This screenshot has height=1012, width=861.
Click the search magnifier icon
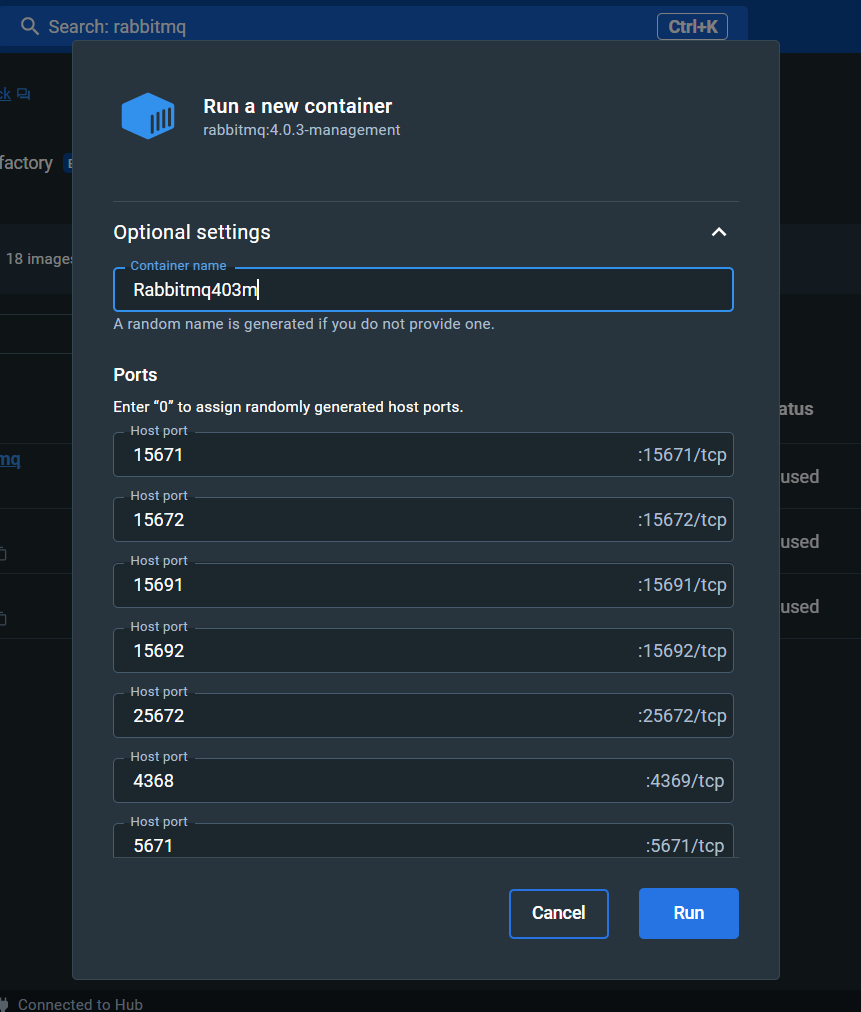(30, 26)
